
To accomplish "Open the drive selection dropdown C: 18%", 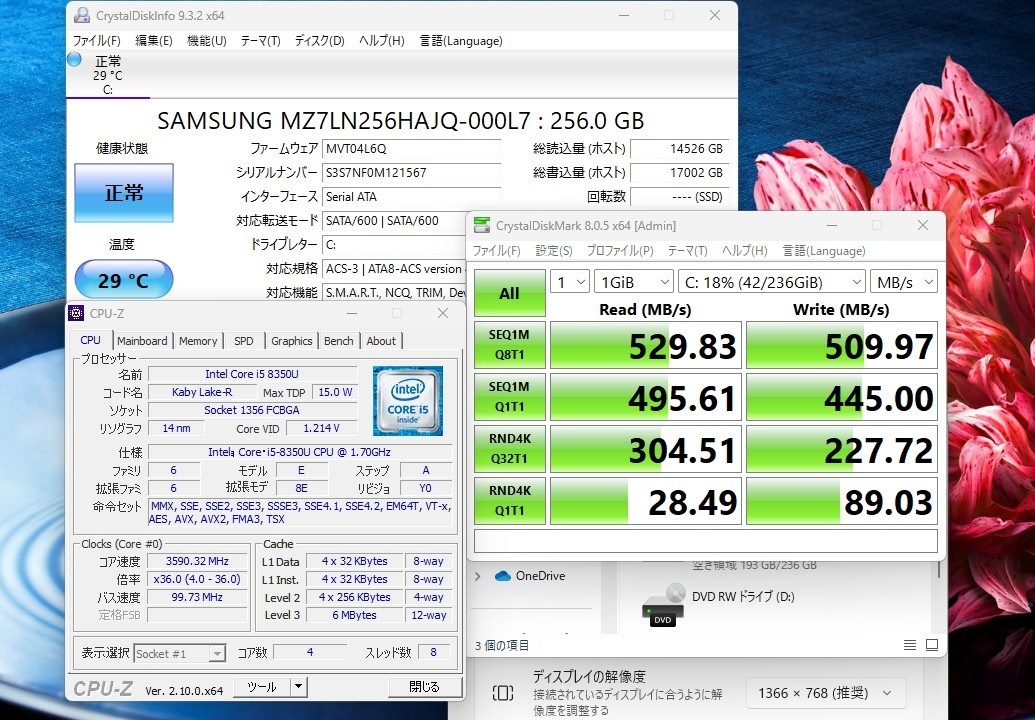I will click(x=772, y=282).
